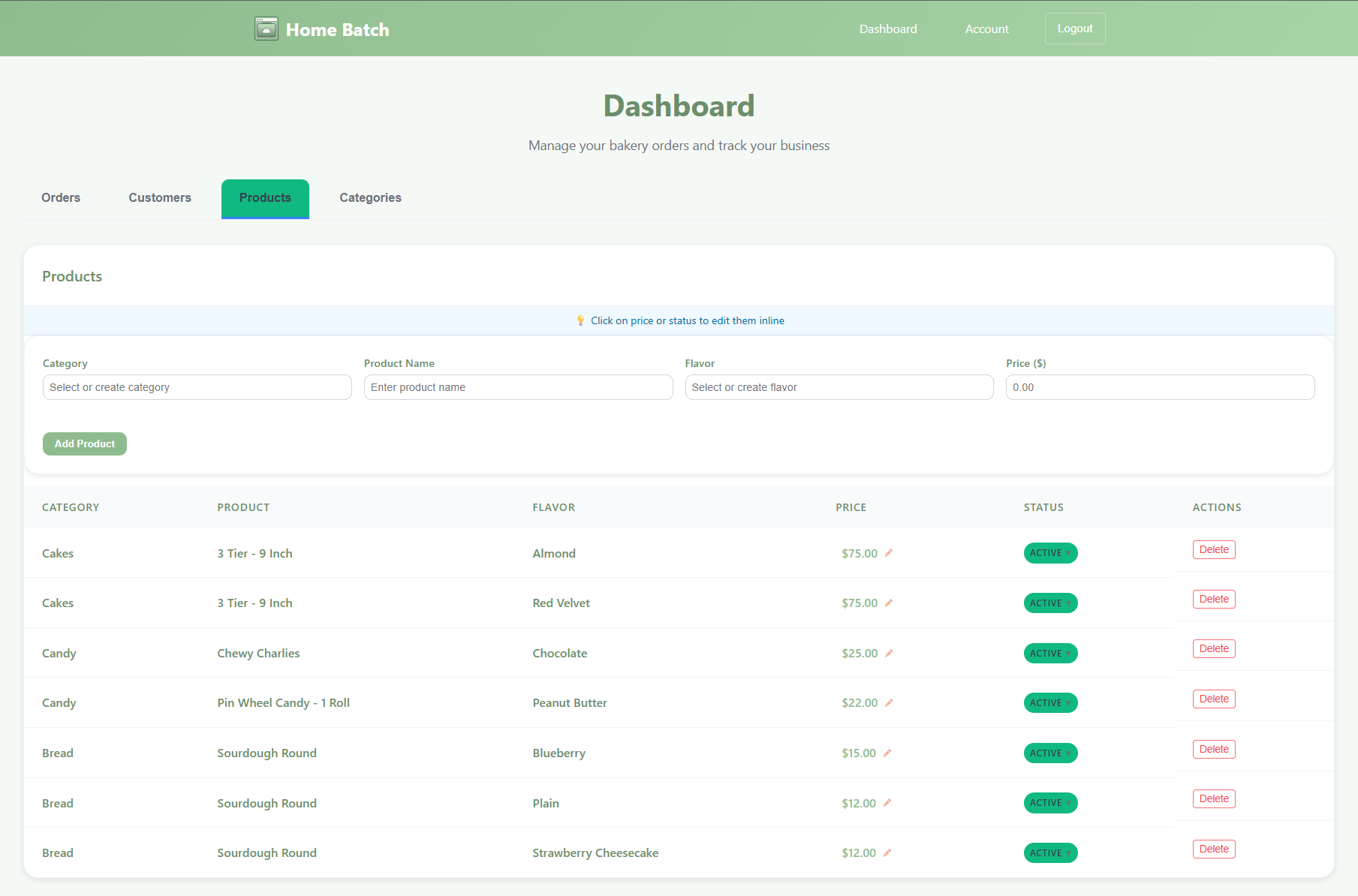Click the Add Product button
Image resolution: width=1358 pixels, height=896 pixels.
click(x=85, y=443)
